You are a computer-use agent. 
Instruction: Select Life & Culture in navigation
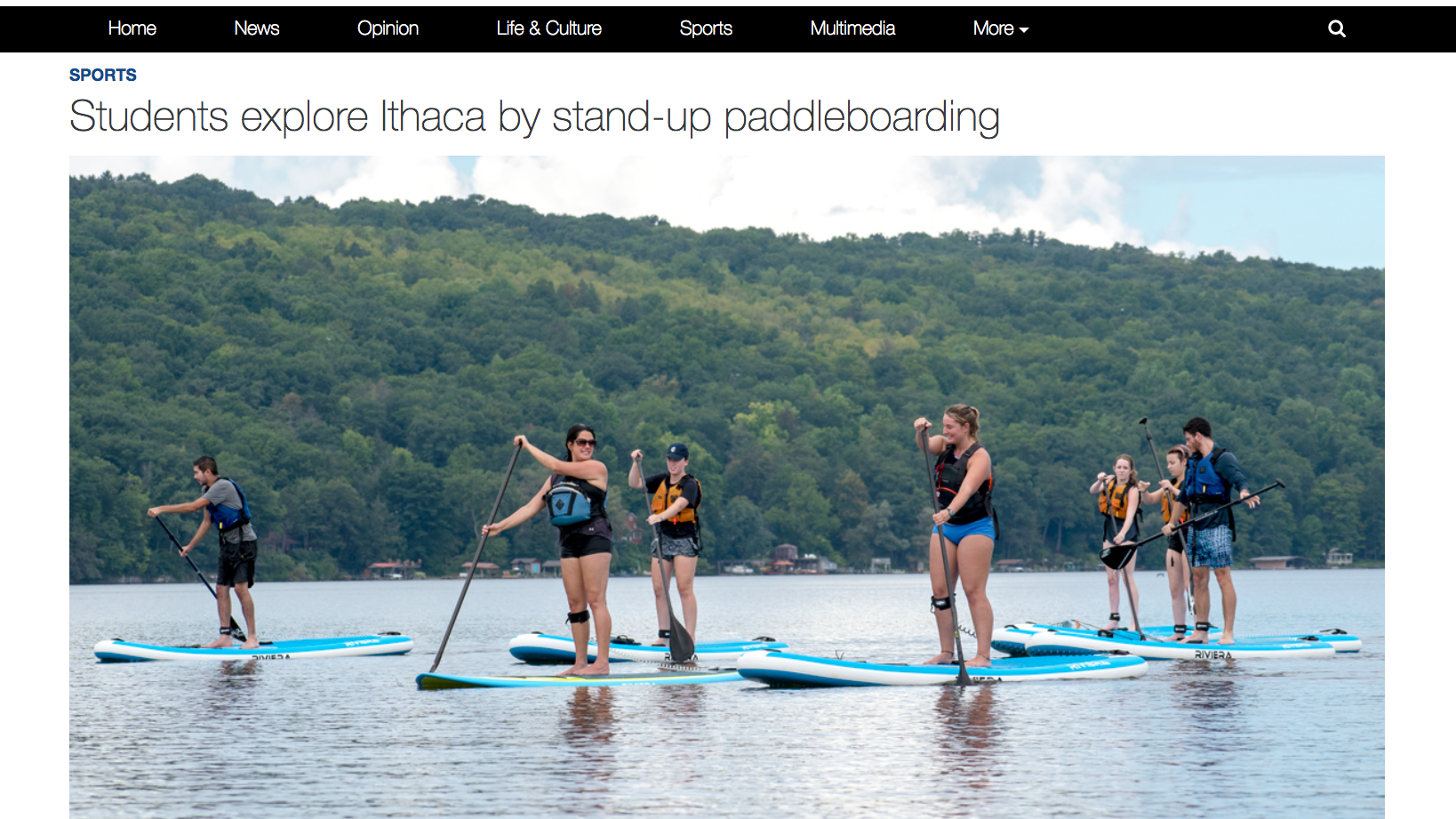pos(548,28)
